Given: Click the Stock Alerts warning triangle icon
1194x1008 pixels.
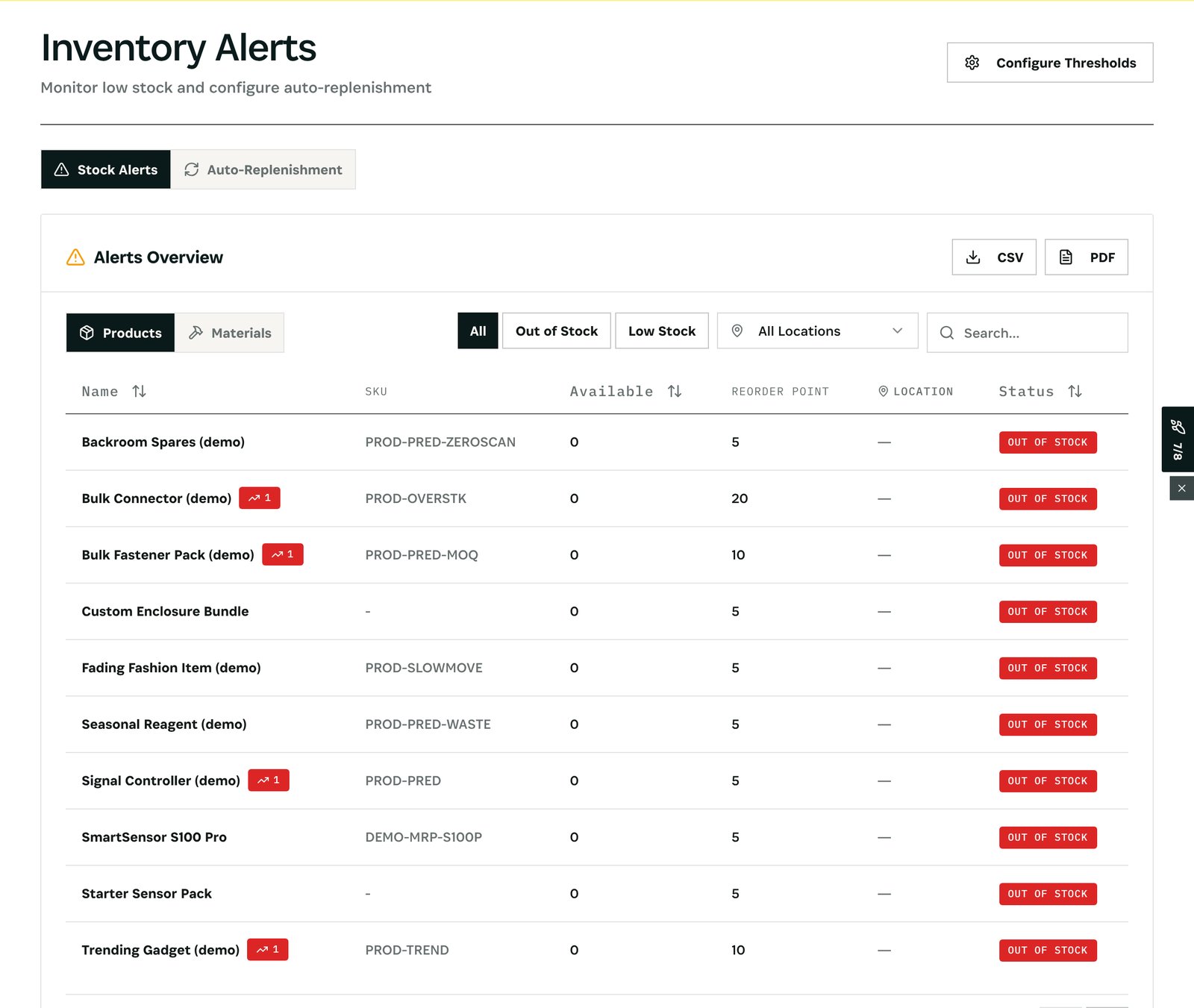Looking at the screenshot, I should coord(62,169).
